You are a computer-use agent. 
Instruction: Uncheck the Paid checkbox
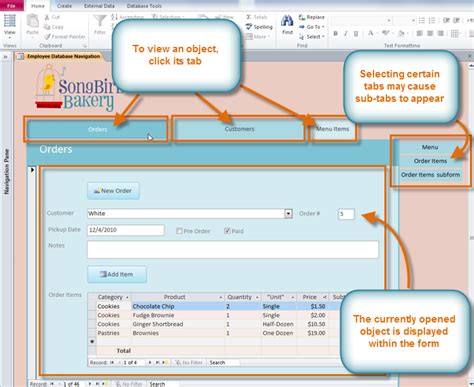pyautogui.click(x=227, y=231)
